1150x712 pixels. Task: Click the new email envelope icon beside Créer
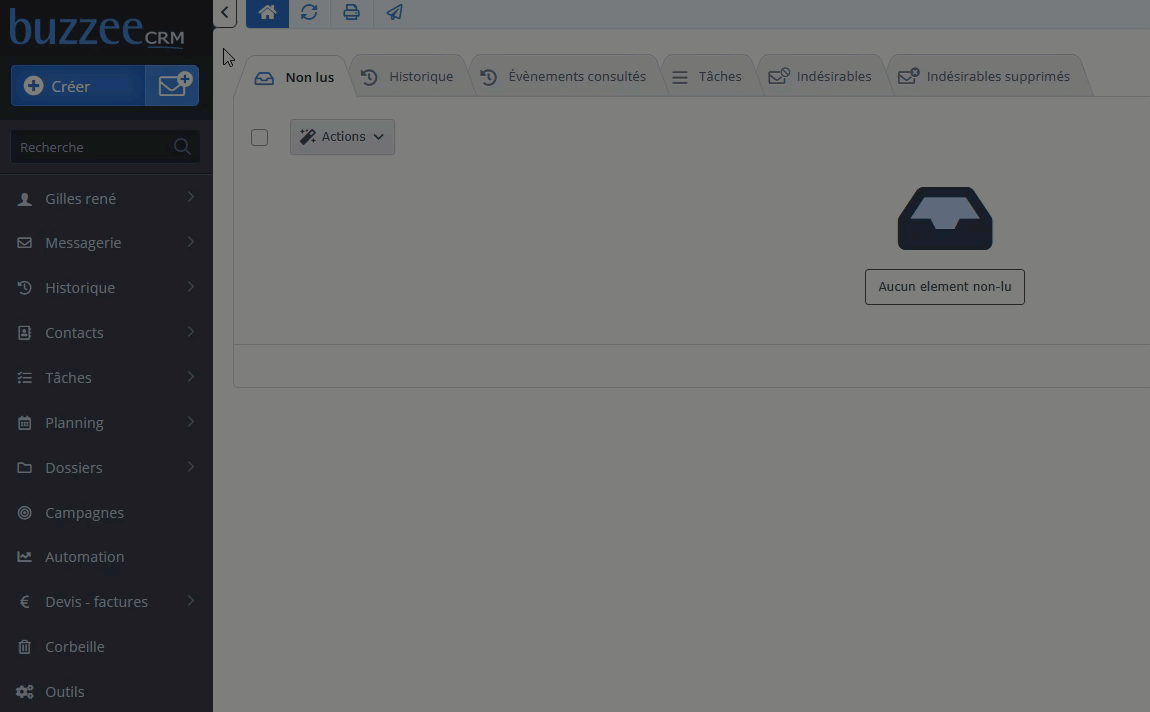click(173, 86)
